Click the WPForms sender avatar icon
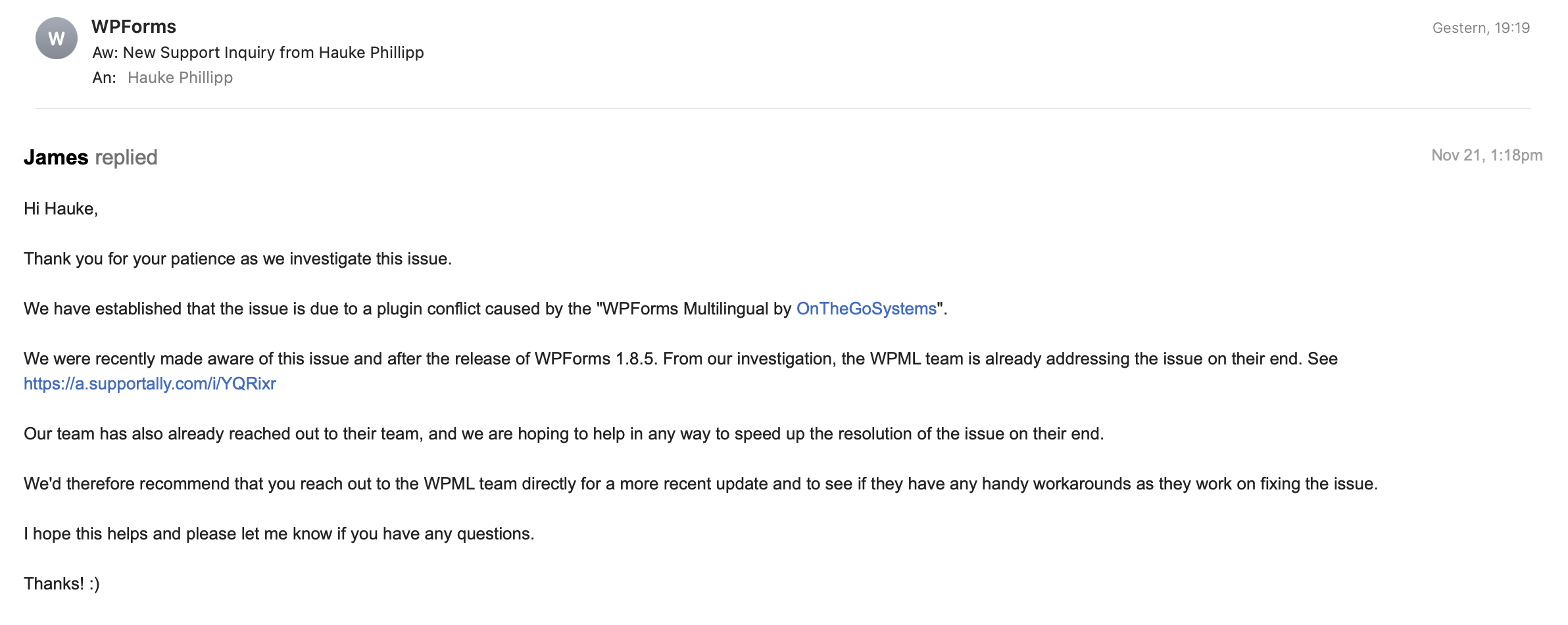This screenshot has width=1568, height=625. pos(57,39)
